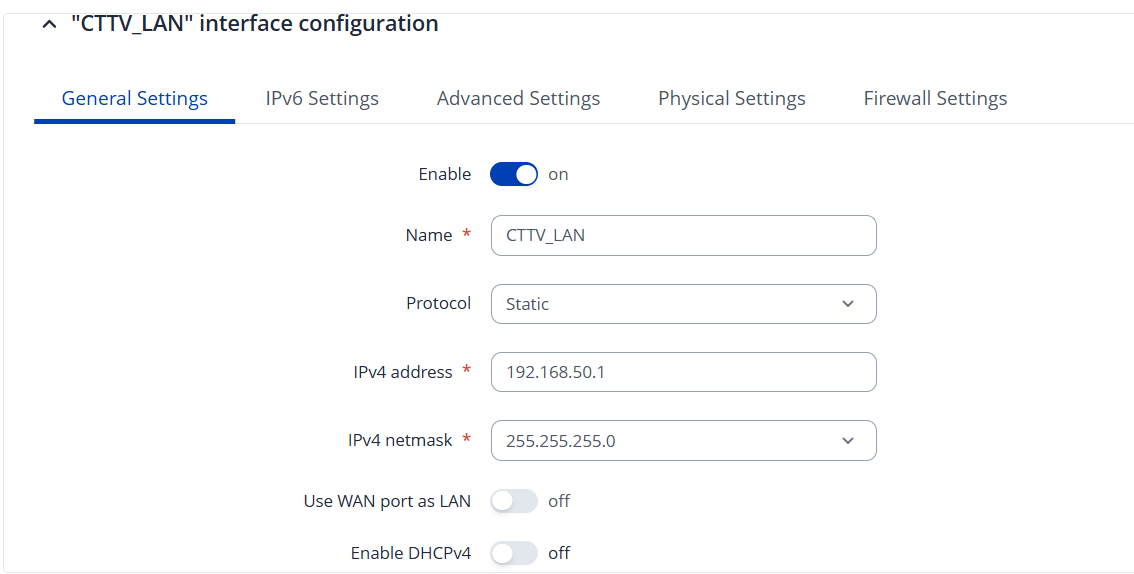
Task: Click the "Use WAN port as LAN" label
Action: click(x=387, y=501)
